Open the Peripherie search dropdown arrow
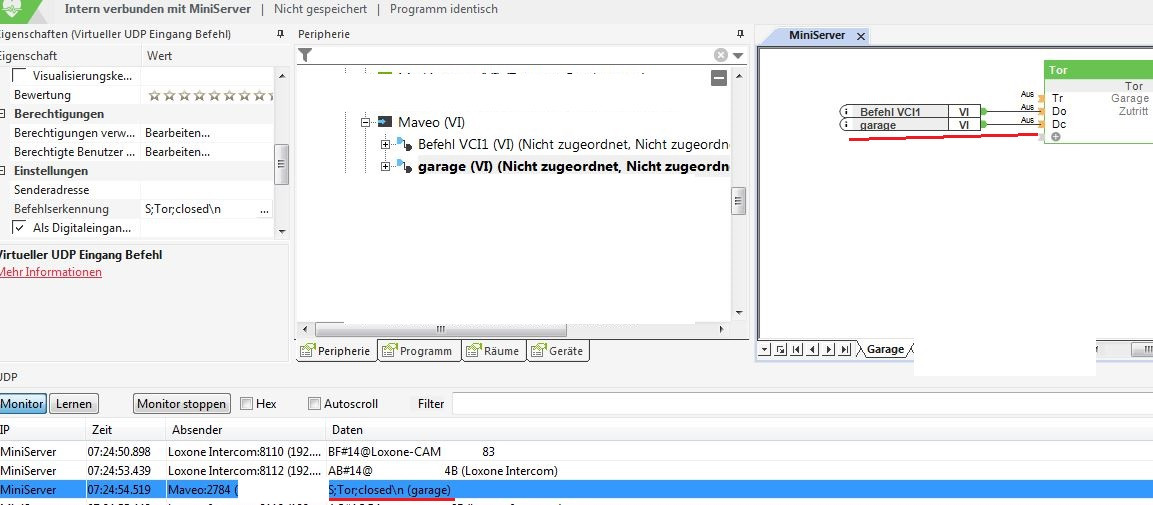 (738, 56)
